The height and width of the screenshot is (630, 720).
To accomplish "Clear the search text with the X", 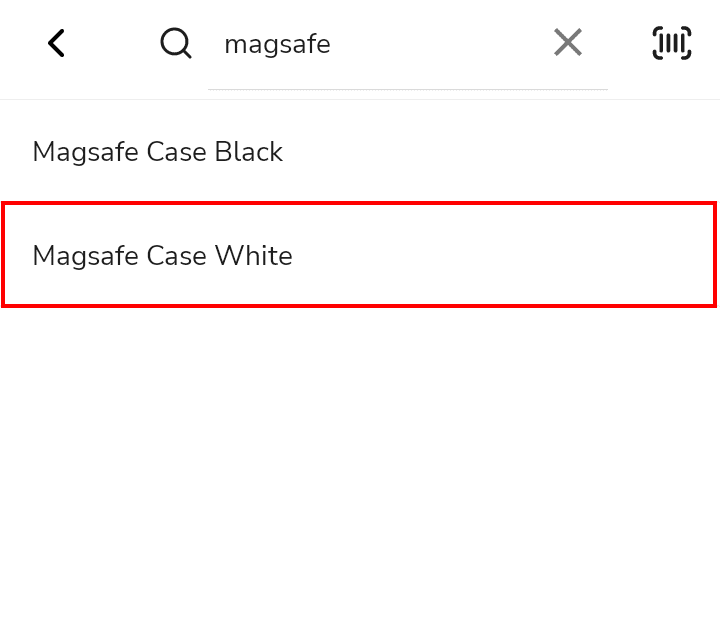I will (x=568, y=42).
